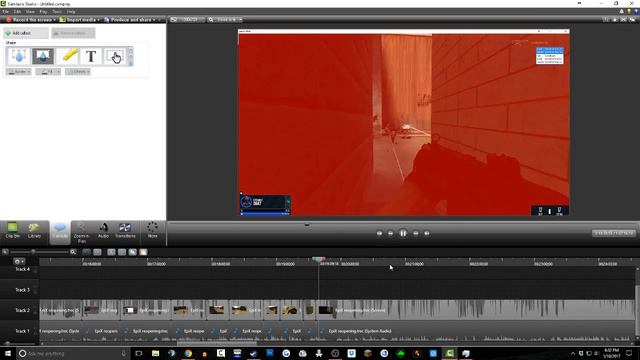Open editing dimensions setting above preview
The image size is (640, 360).
click(187, 20)
